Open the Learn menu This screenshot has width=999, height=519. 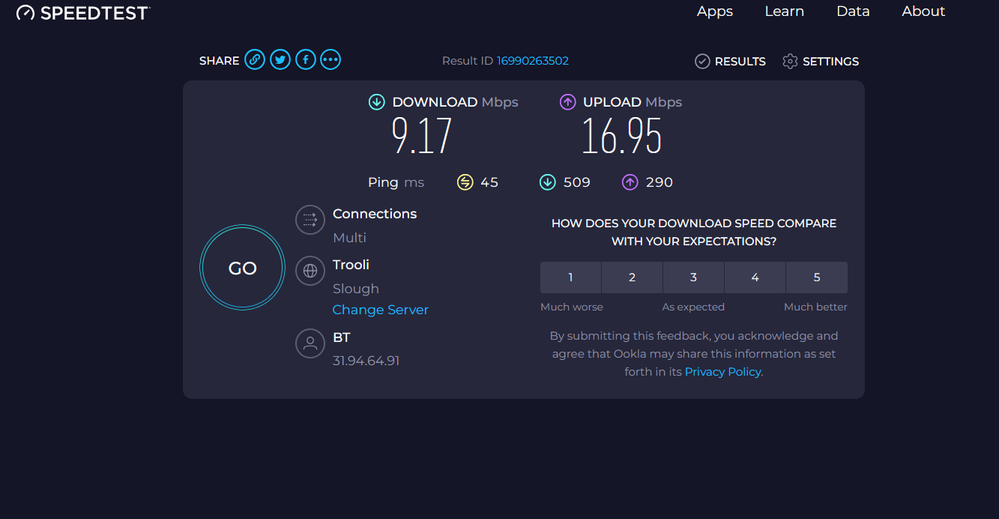784,11
